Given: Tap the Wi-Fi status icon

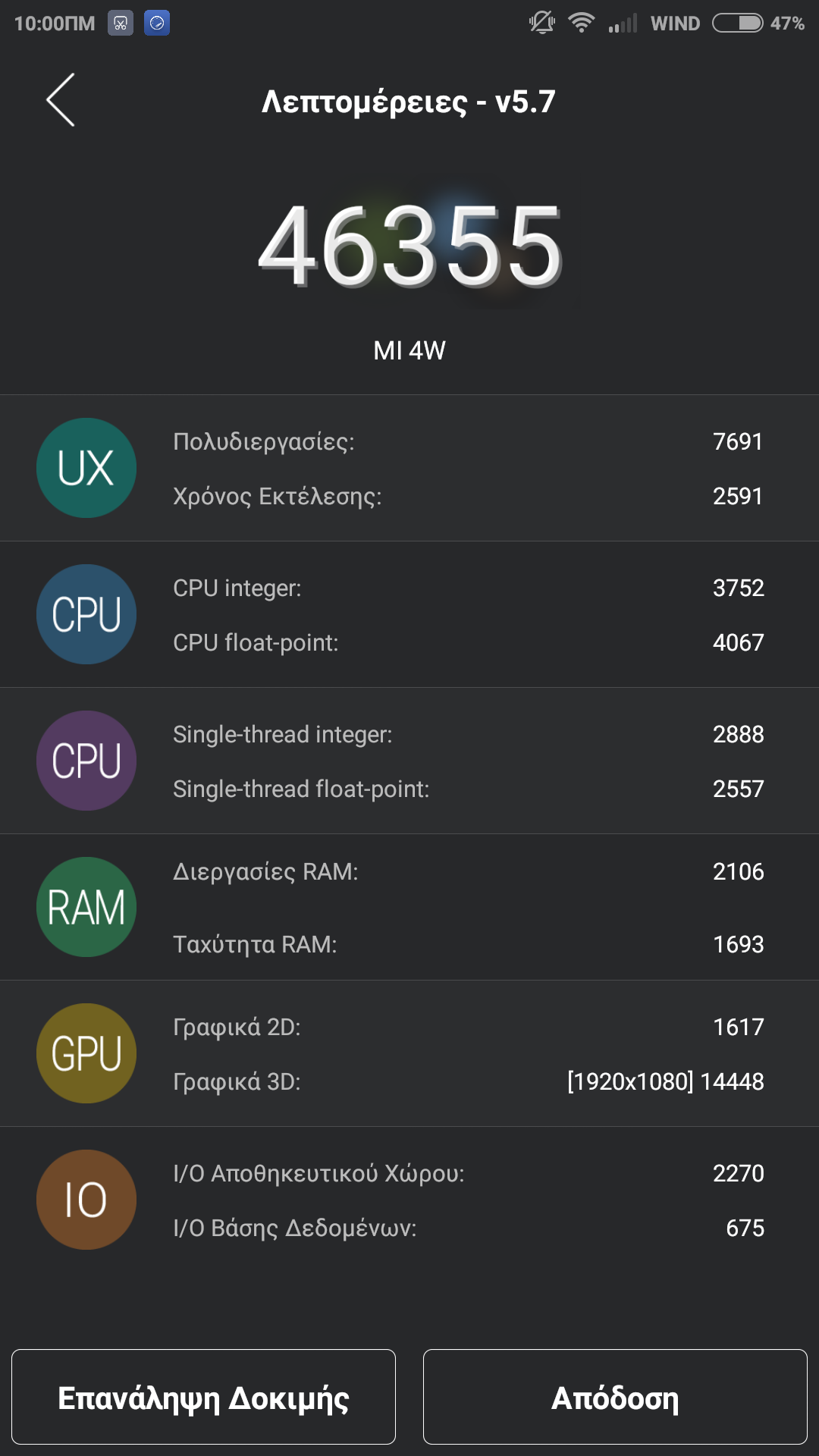Looking at the screenshot, I should pos(582,24).
